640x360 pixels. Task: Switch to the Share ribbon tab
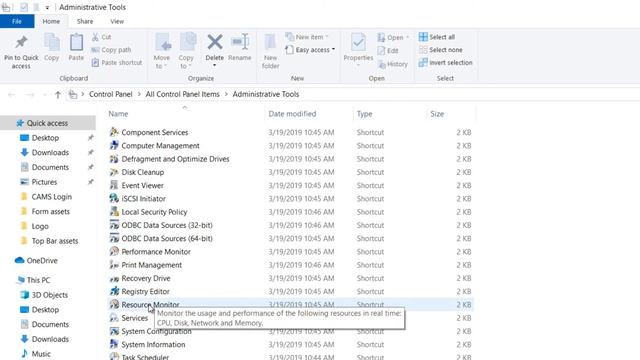point(85,21)
